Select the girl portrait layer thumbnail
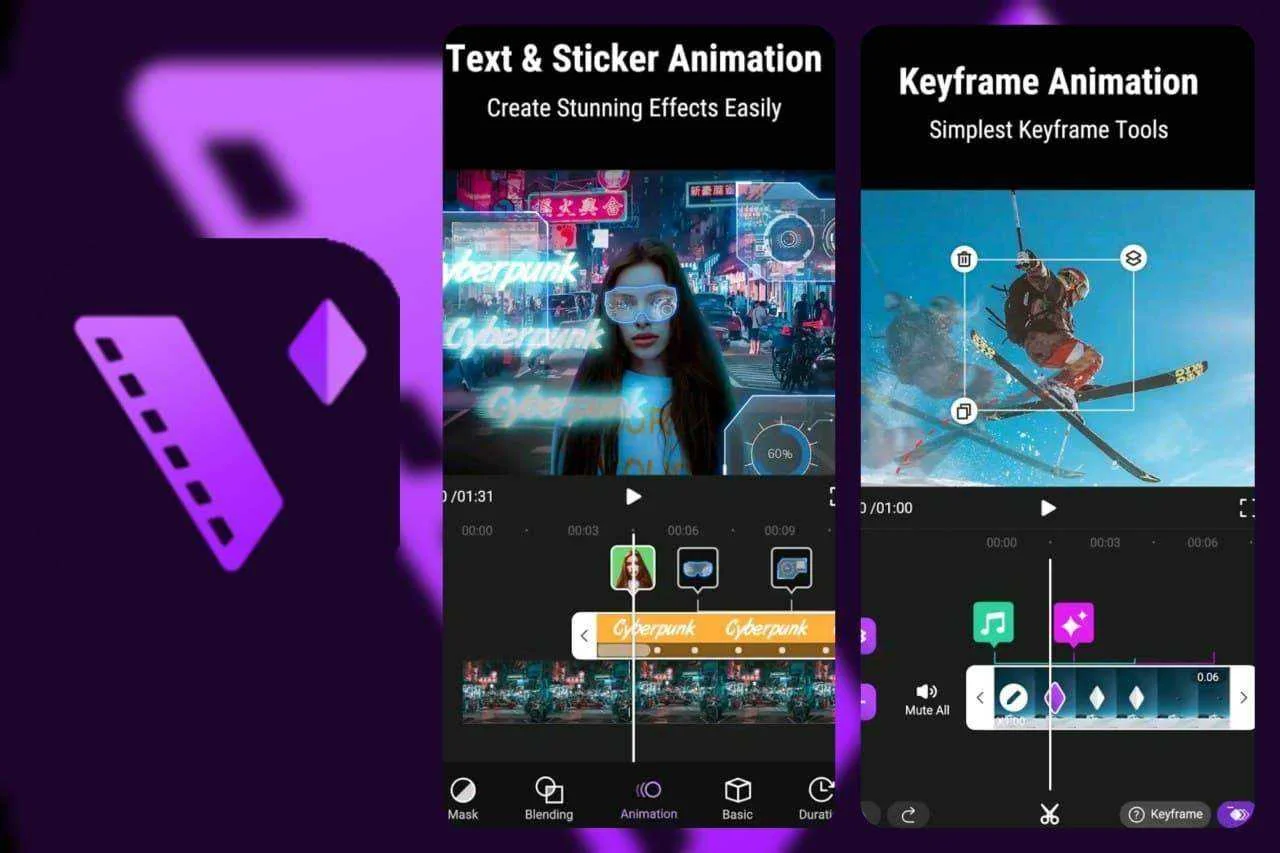The width and height of the screenshot is (1280, 853). click(633, 568)
